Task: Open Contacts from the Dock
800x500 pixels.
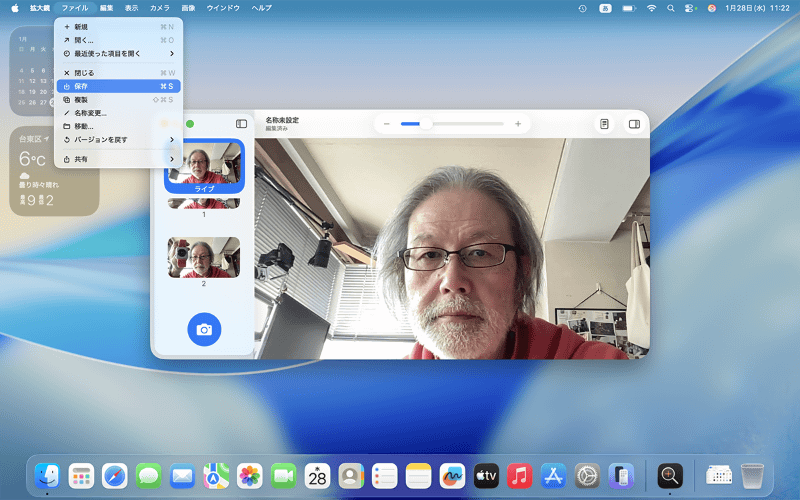Action: [x=351, y=477]
